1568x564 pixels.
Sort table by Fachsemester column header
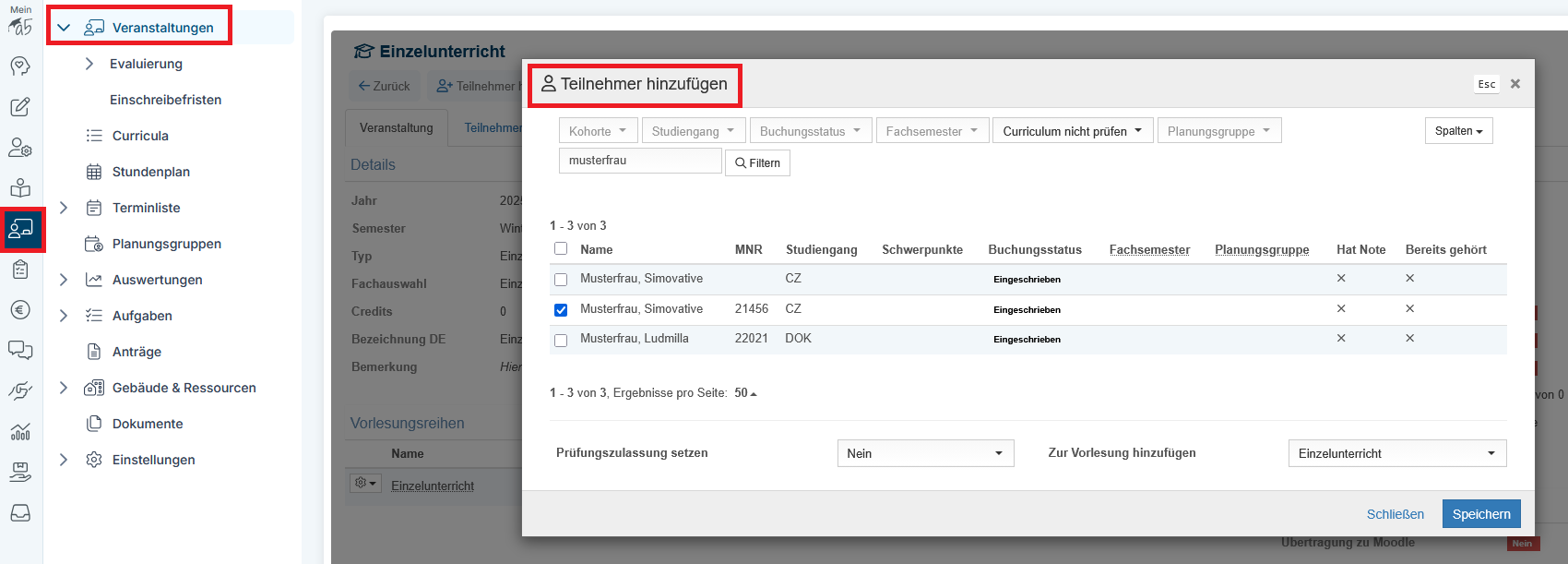tap(1149, 249)
